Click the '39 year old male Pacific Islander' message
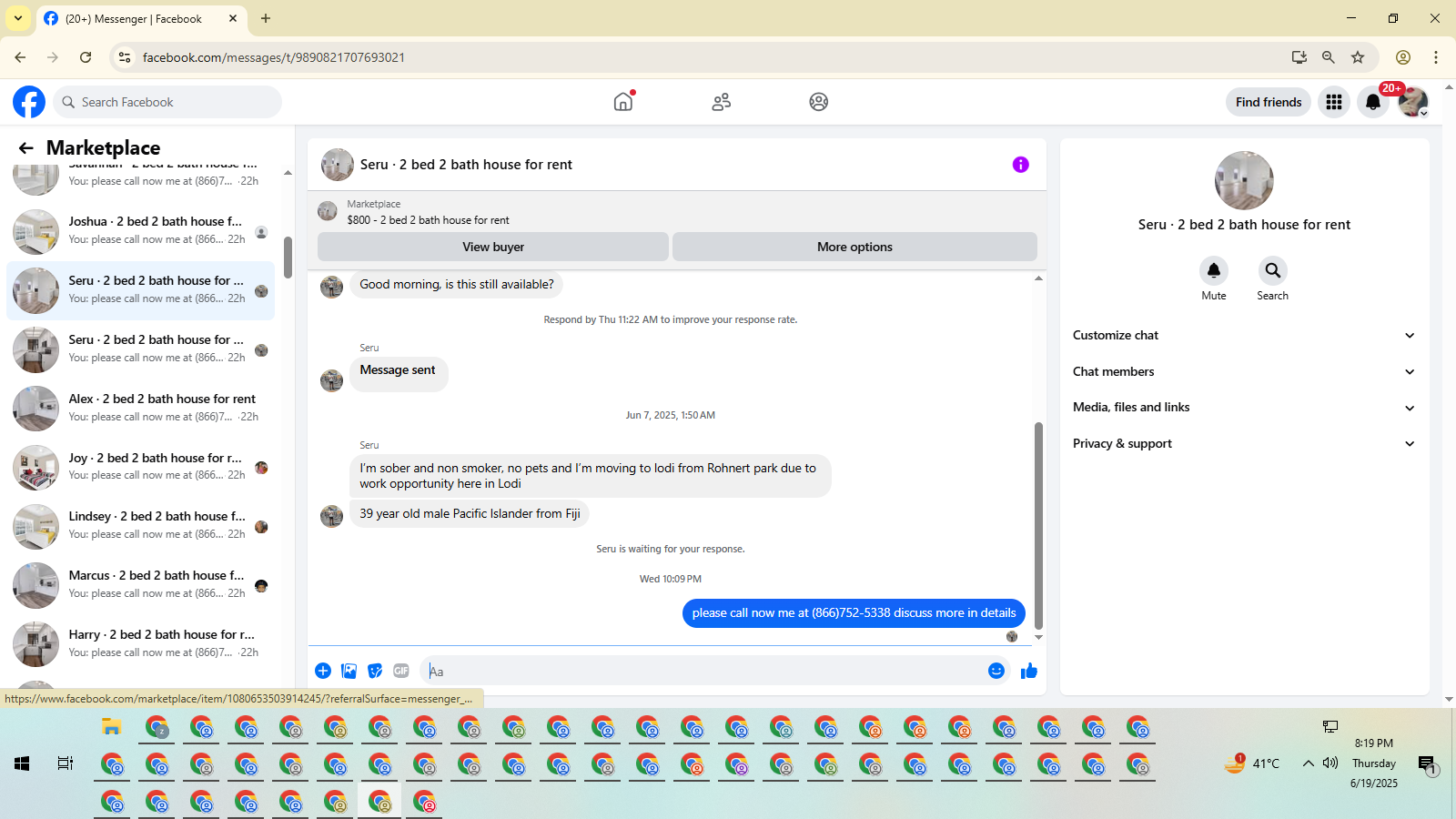This screenshot has width=1456, height=819. point(470,514)
